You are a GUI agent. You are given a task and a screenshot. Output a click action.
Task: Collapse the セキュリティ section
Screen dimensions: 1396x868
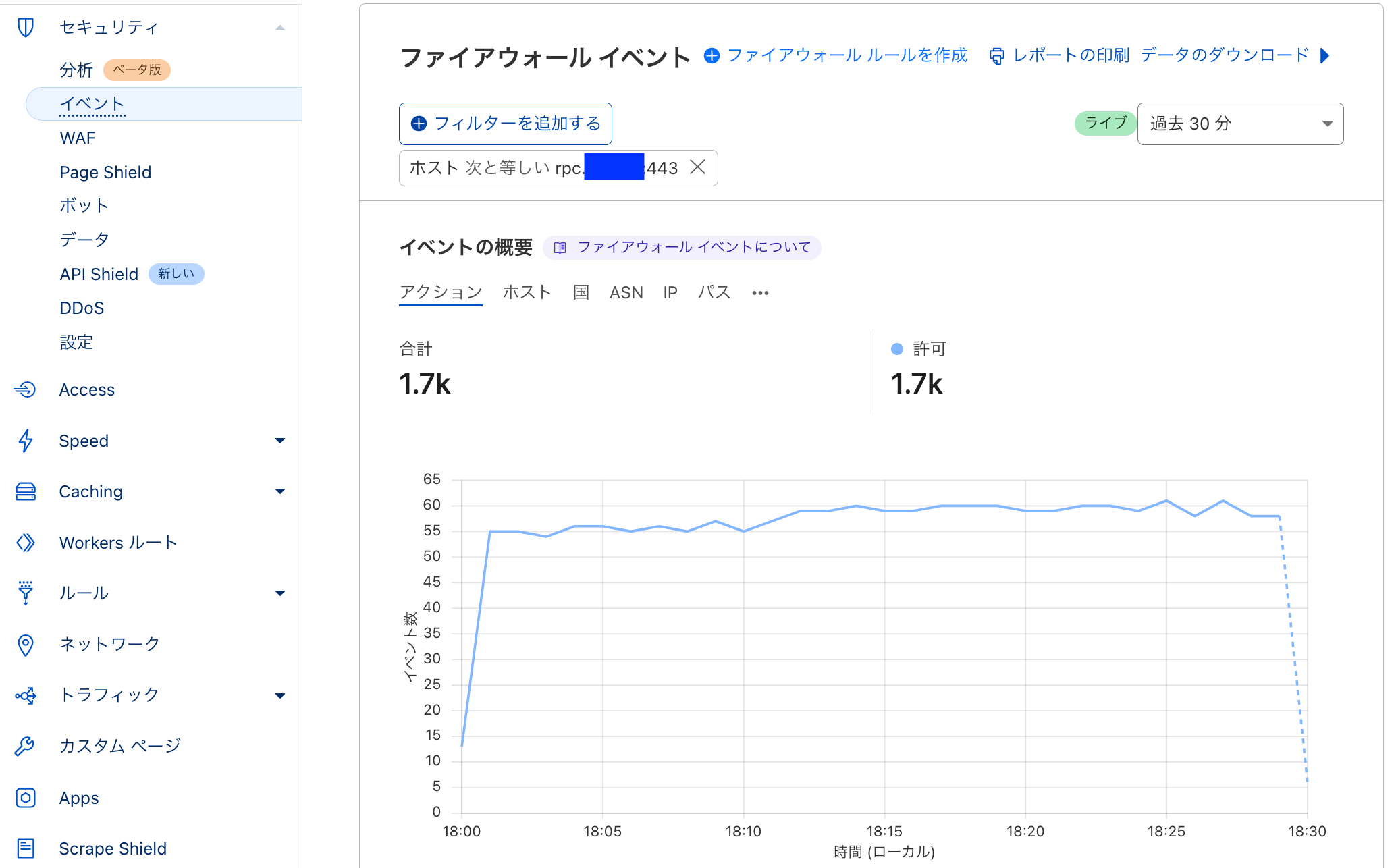tap(280, 27)
